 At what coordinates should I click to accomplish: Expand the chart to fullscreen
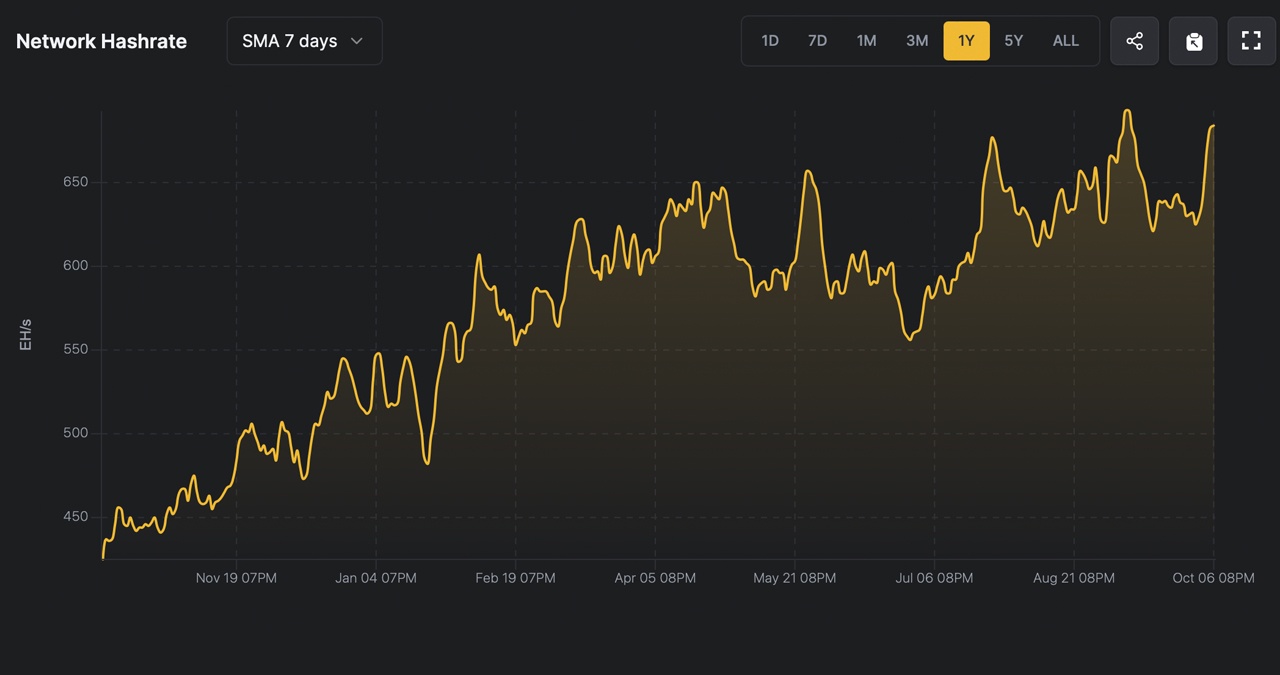click(1251, 41)
